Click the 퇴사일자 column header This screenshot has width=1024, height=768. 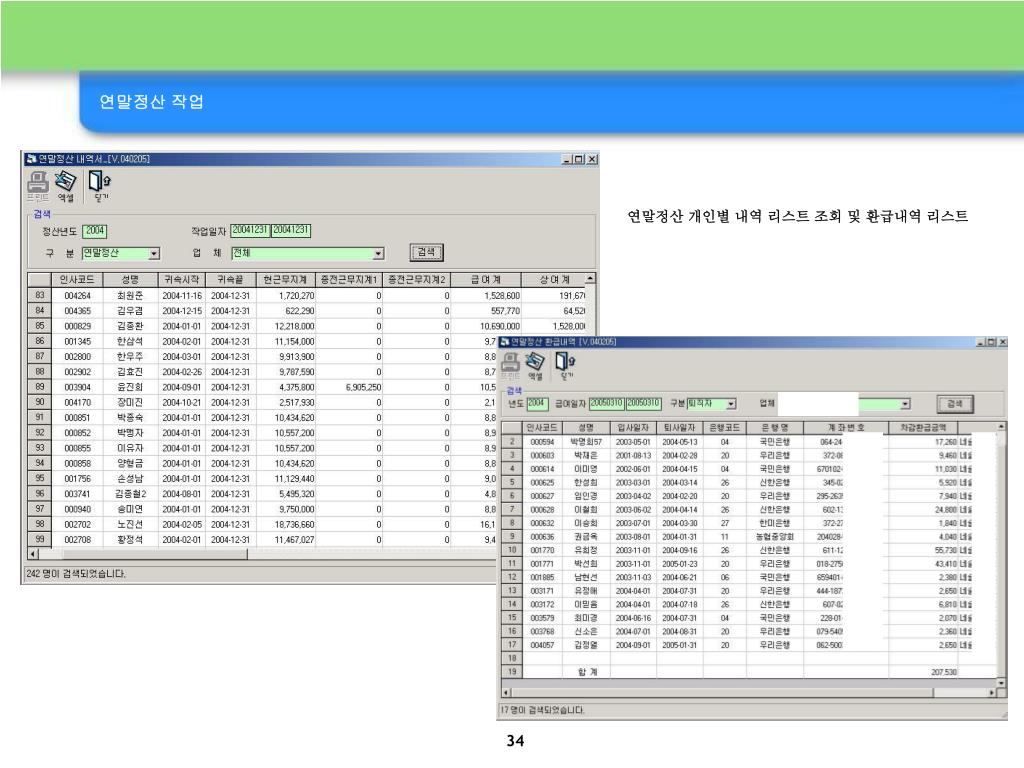679,428
